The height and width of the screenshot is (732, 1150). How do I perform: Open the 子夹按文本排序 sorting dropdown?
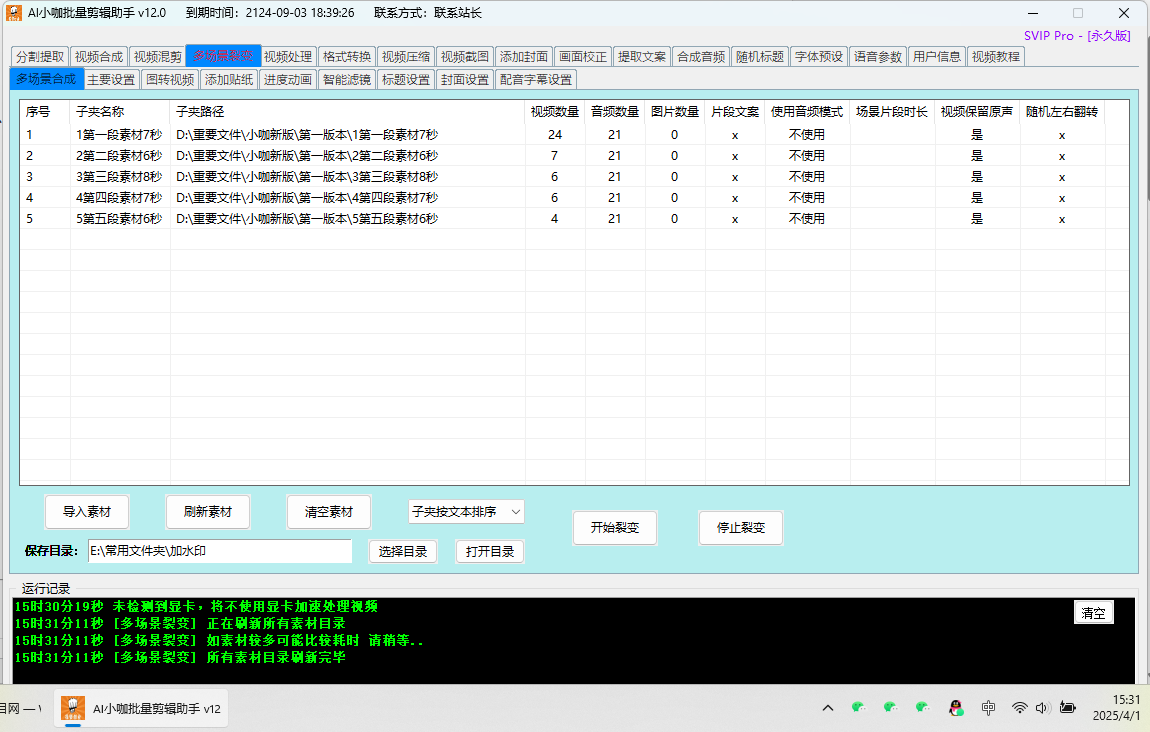466,512
